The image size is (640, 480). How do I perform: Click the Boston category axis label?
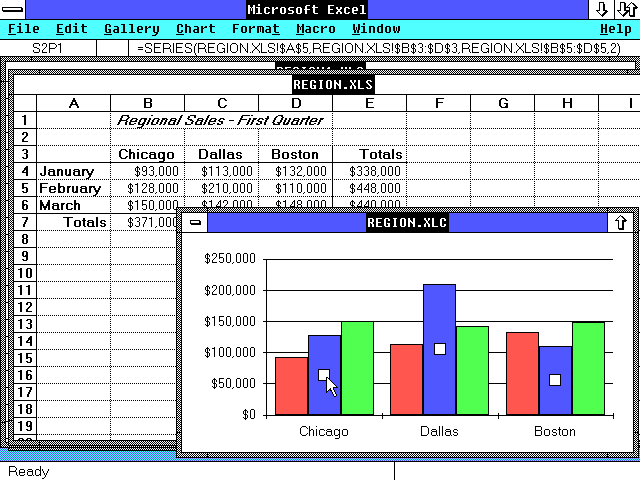click(555, 431)
